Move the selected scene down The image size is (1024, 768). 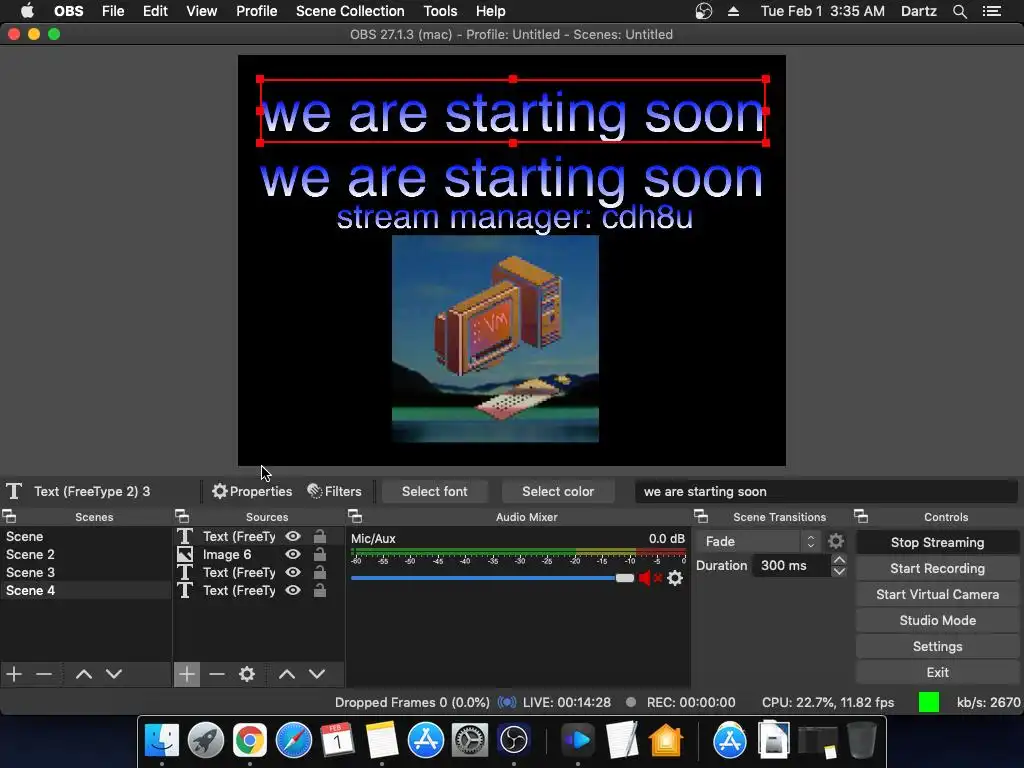point(114,674)
